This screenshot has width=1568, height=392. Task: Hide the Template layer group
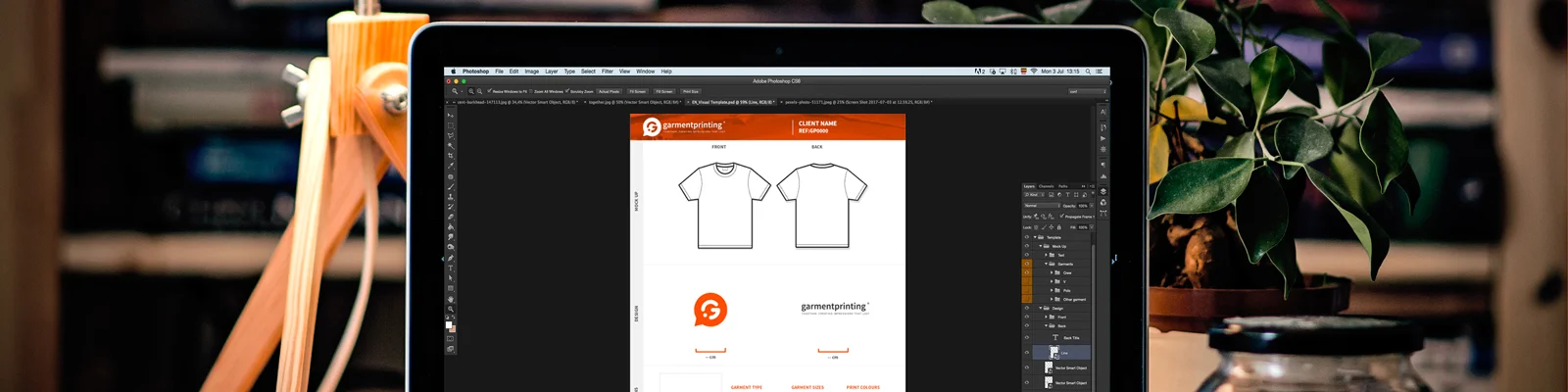click(1026, 237)
